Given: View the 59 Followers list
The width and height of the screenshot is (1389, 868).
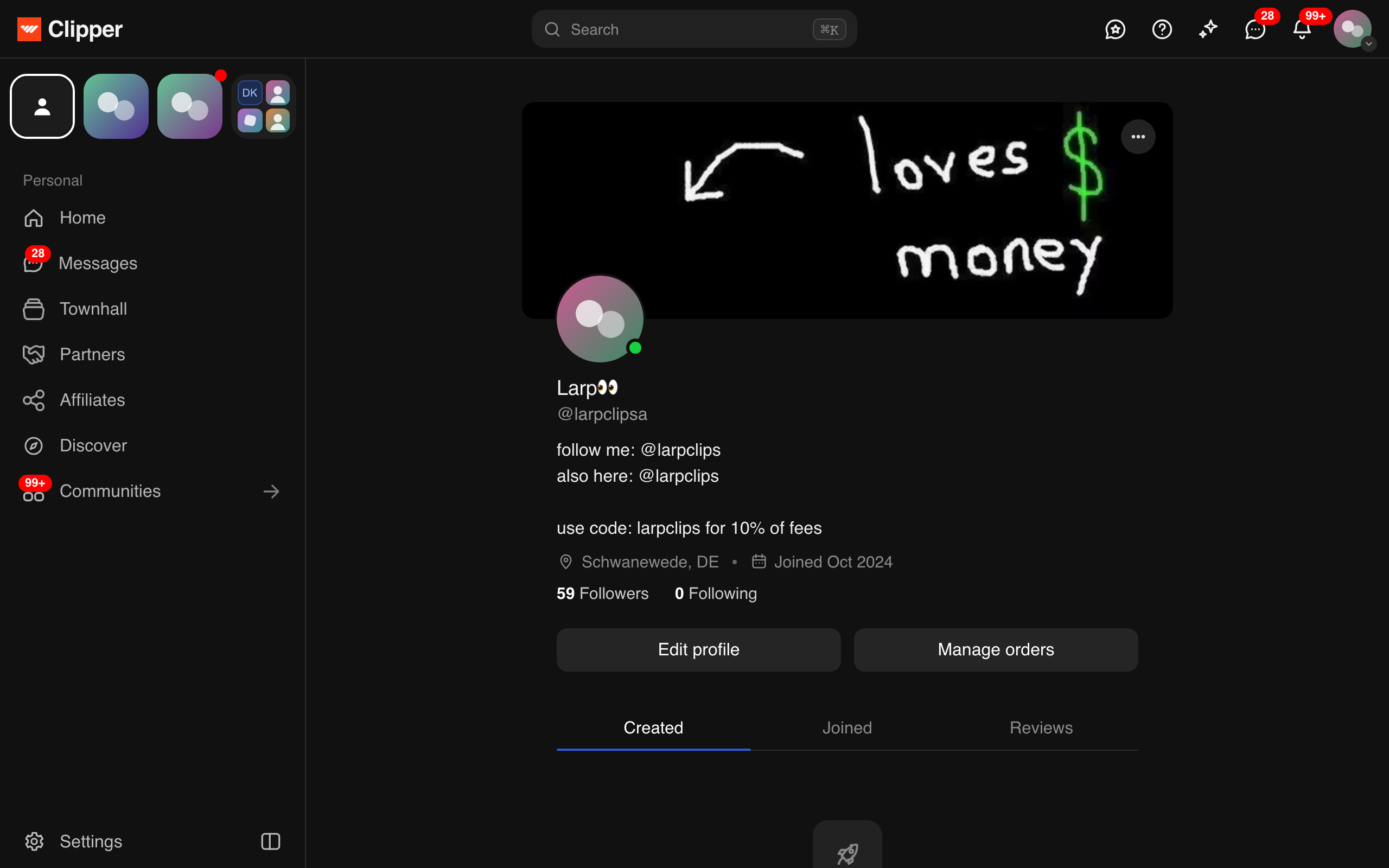Looking at the screenshot, I should [602, 593].
